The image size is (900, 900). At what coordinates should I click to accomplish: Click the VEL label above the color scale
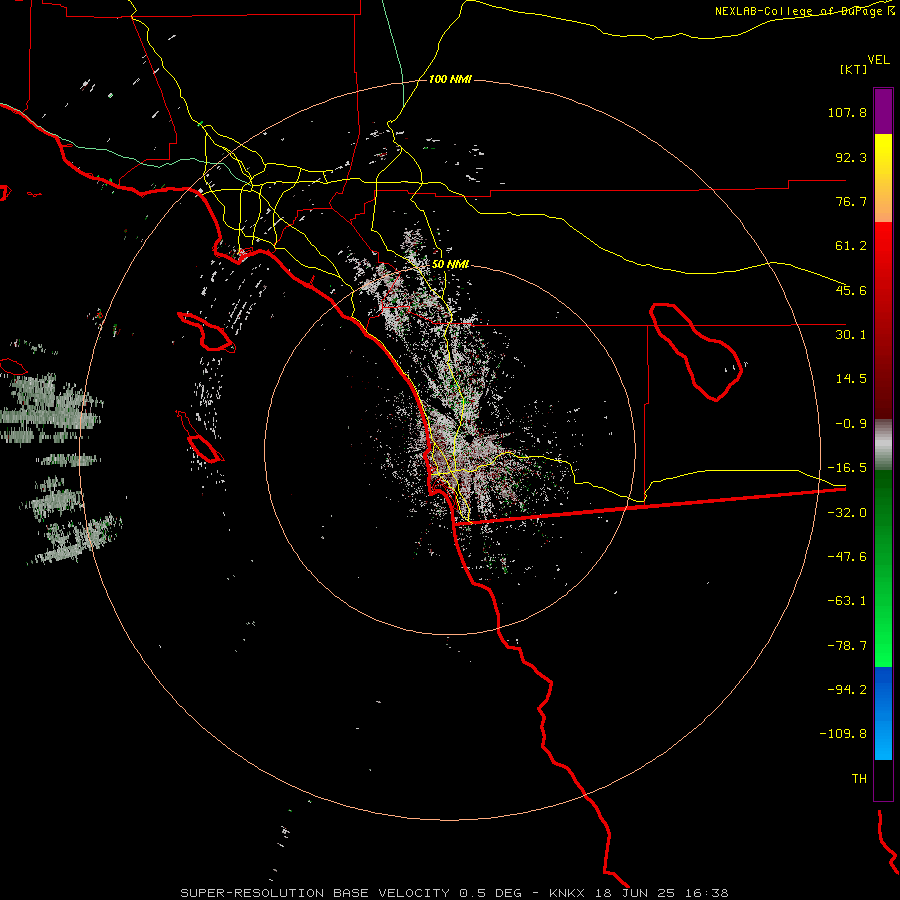878,59
